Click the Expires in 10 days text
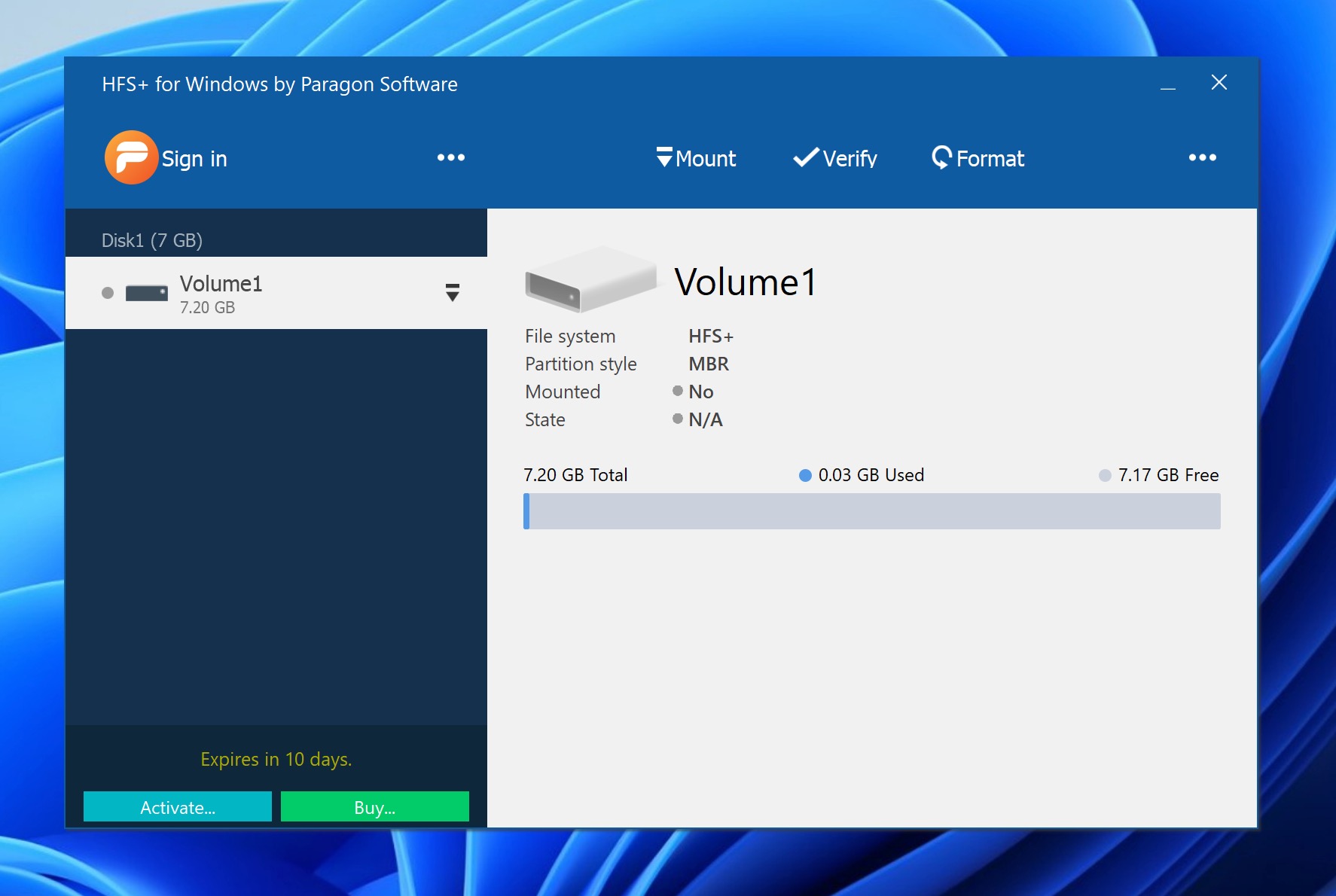 (276, 759)
